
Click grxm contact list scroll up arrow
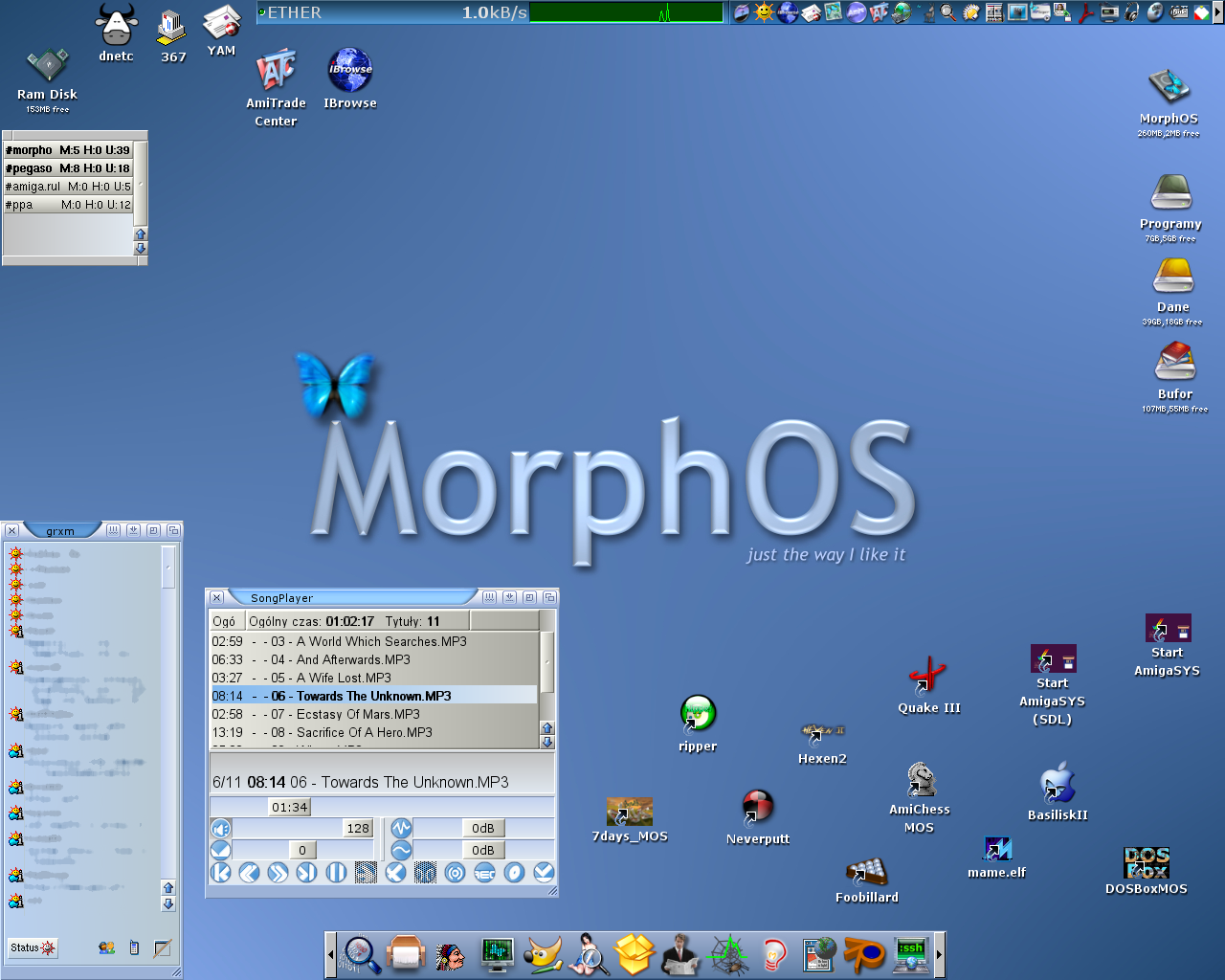[x=168, y=887]
